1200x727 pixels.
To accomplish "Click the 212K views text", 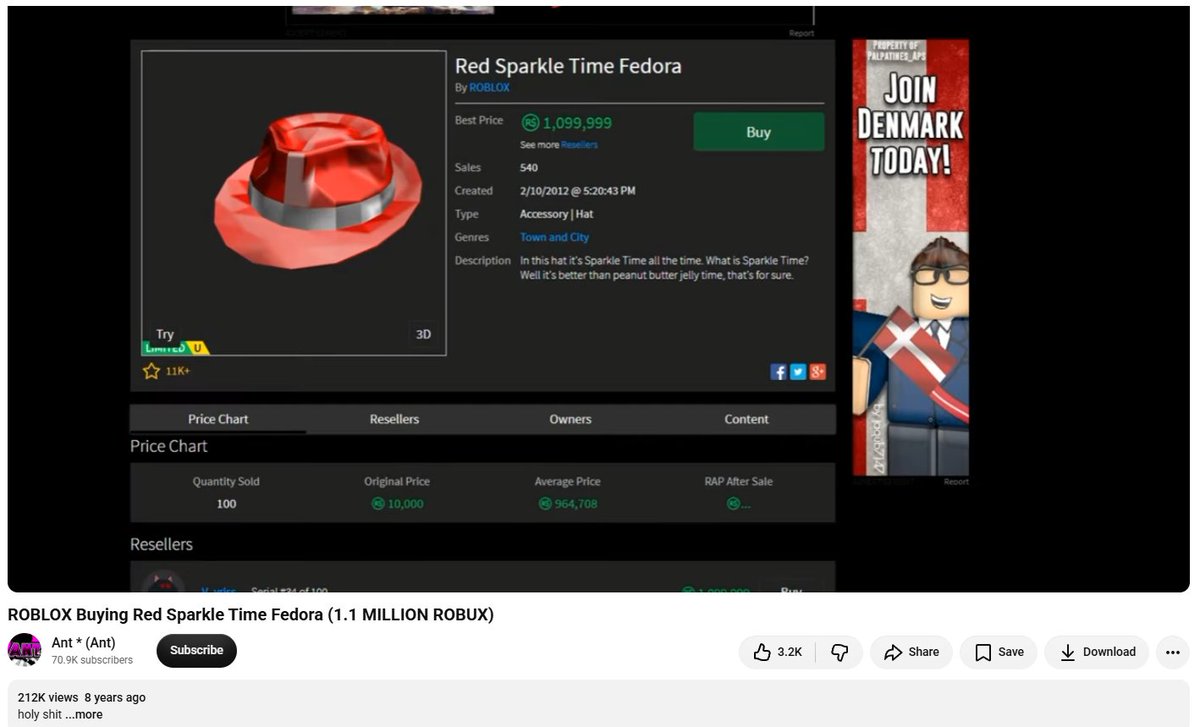I will pyautogui.click(x=47, y=697).
